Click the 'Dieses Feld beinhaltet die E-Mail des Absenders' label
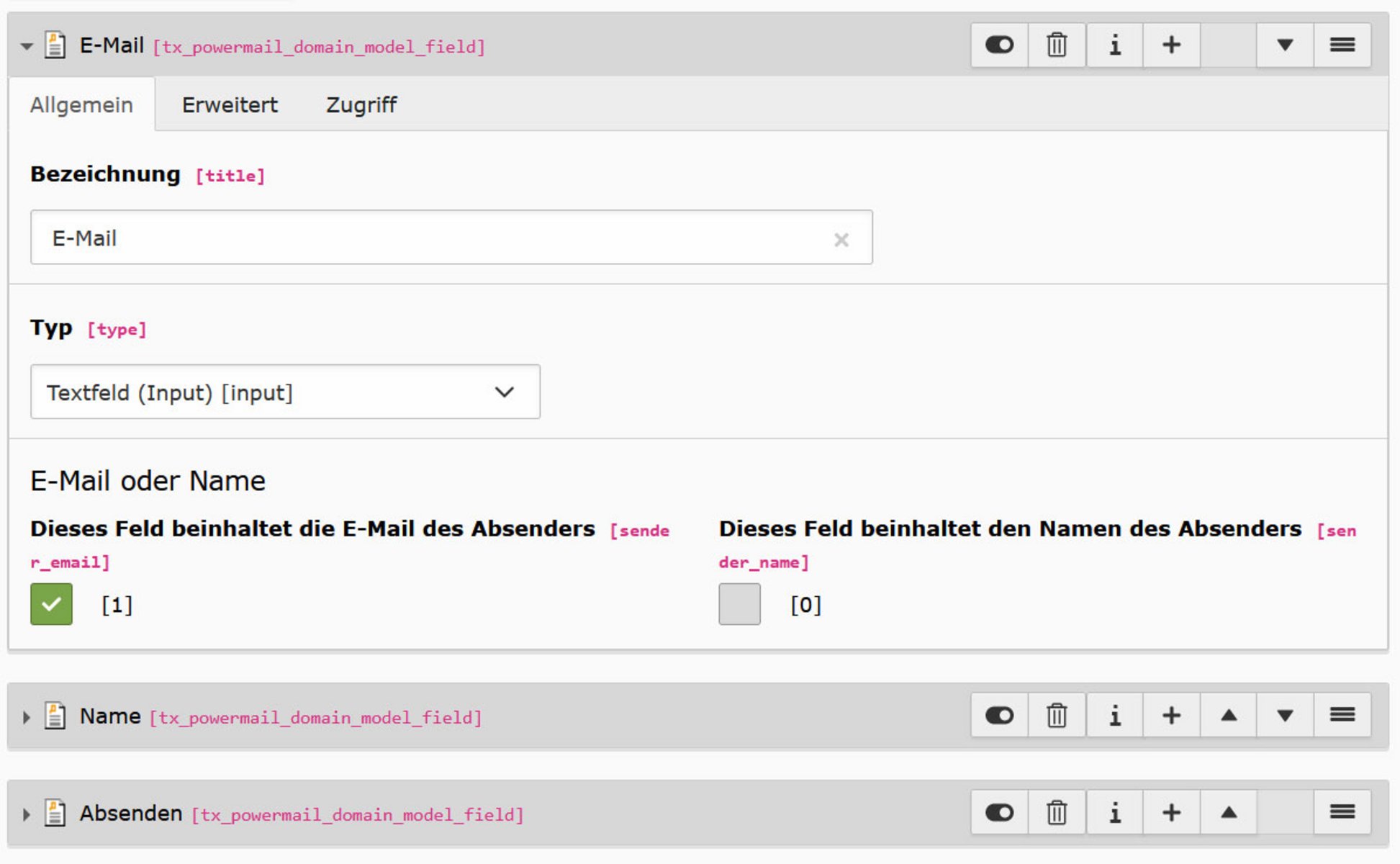Image resolution: width=1400 pixels, height=864 pixels. (x=312, y=528)
